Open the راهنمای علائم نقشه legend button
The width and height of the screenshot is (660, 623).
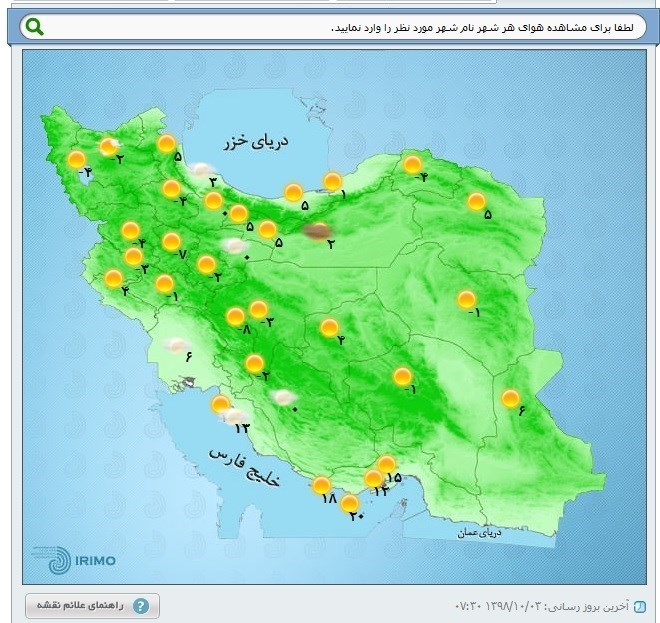[x=92, y=606]
